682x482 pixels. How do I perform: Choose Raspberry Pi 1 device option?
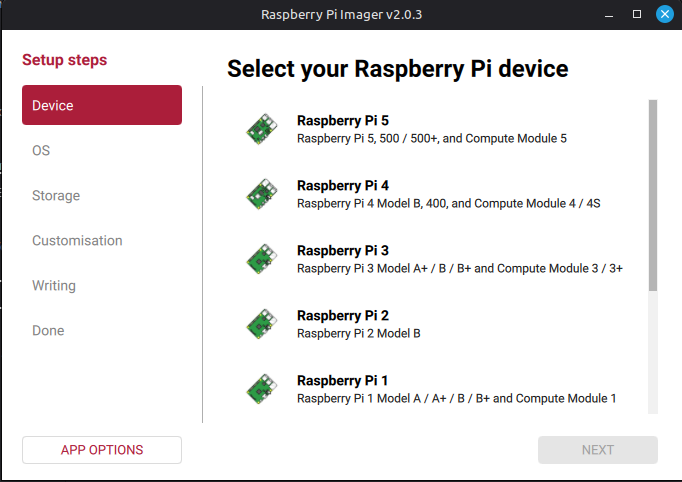(437, 389)
